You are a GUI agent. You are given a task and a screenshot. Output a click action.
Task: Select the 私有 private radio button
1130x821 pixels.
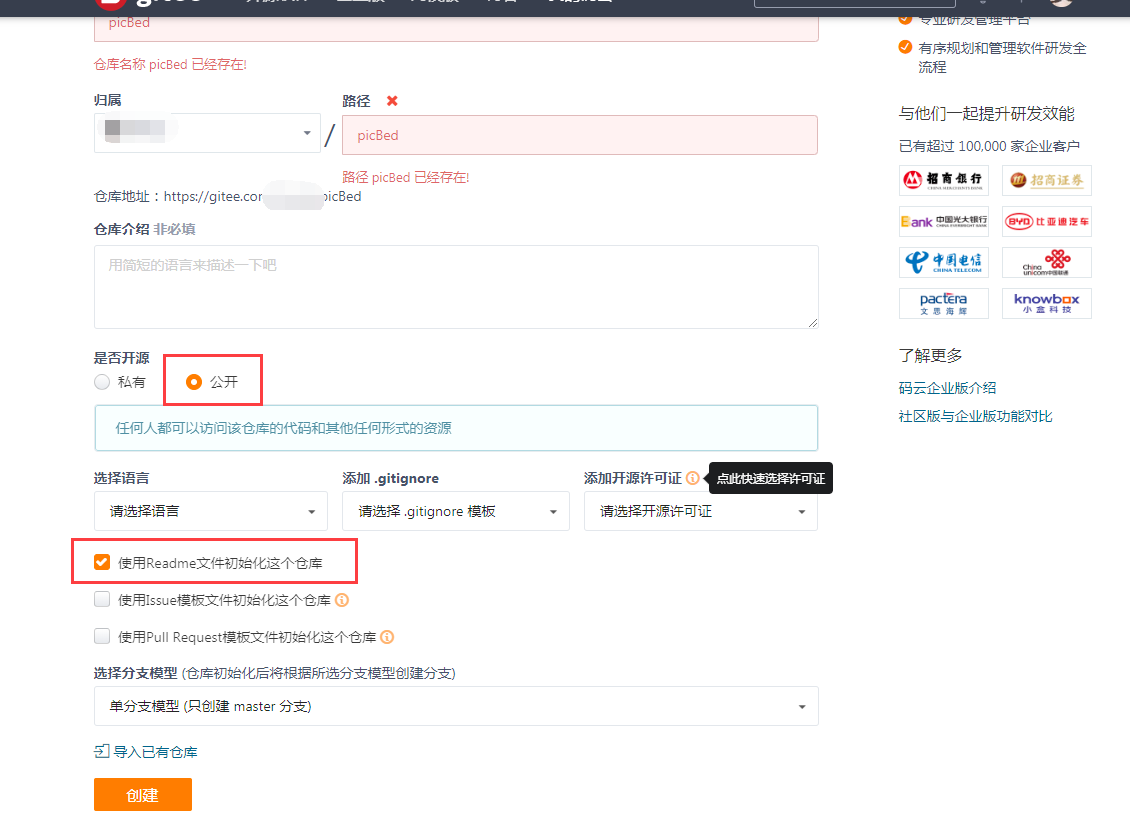[102, 382]
